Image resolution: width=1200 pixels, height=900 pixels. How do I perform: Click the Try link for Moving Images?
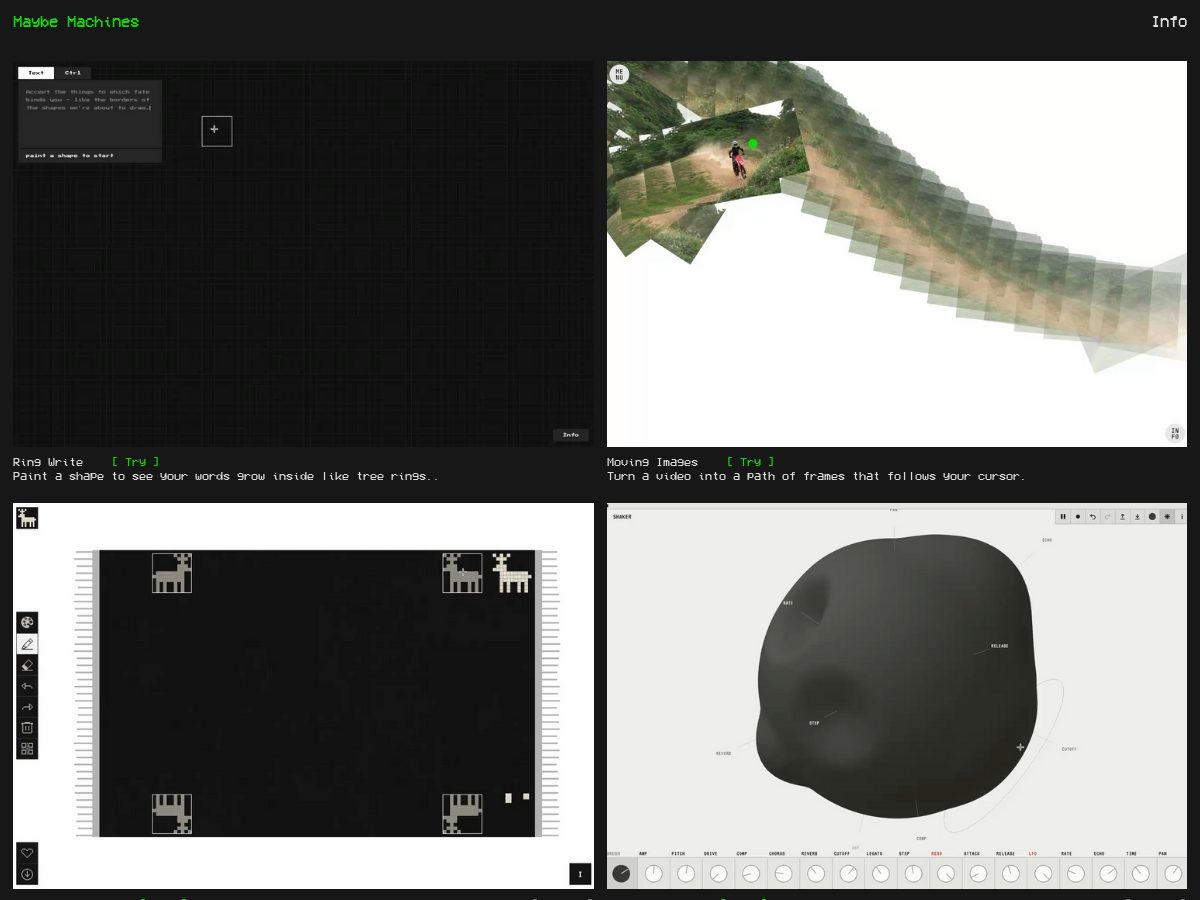751,462
